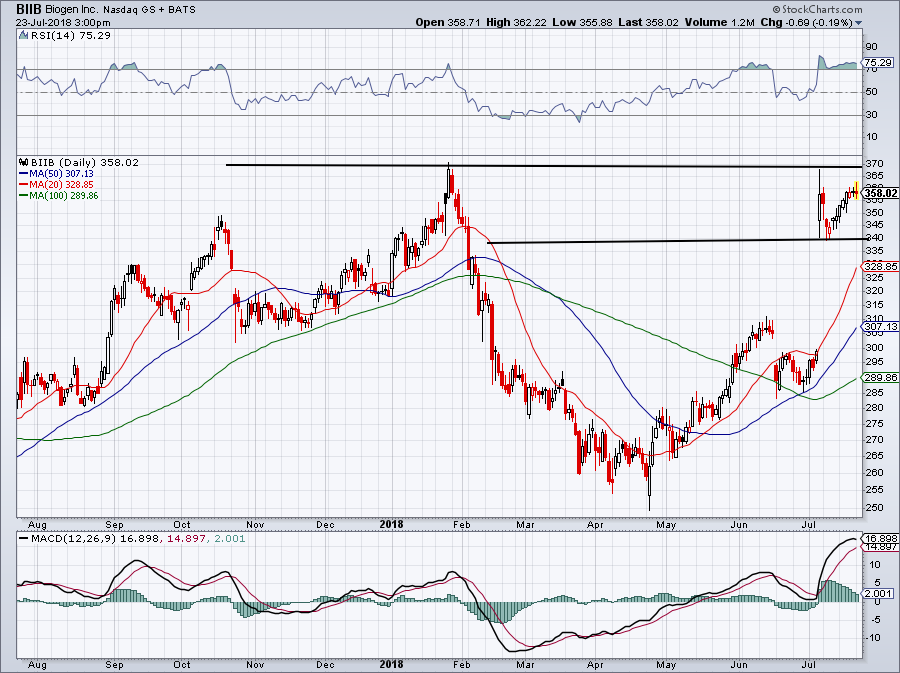Click the 'MA(100) 289.86' legend text
The height and width of the screenshot is (673, 900).
pyautogui.click(x=64, y=196)
